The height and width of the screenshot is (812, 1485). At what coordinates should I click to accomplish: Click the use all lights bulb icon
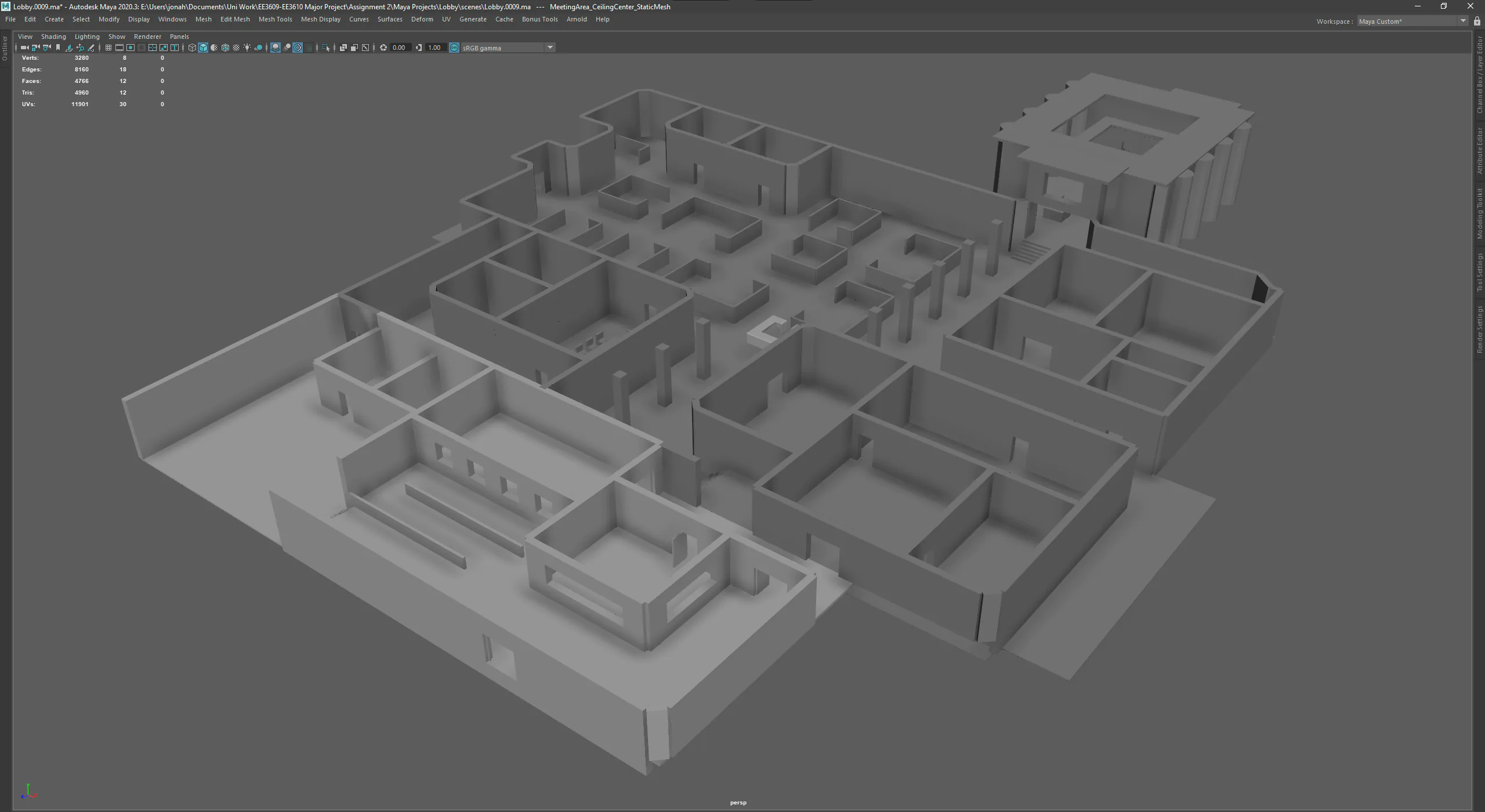coord(247,48)
